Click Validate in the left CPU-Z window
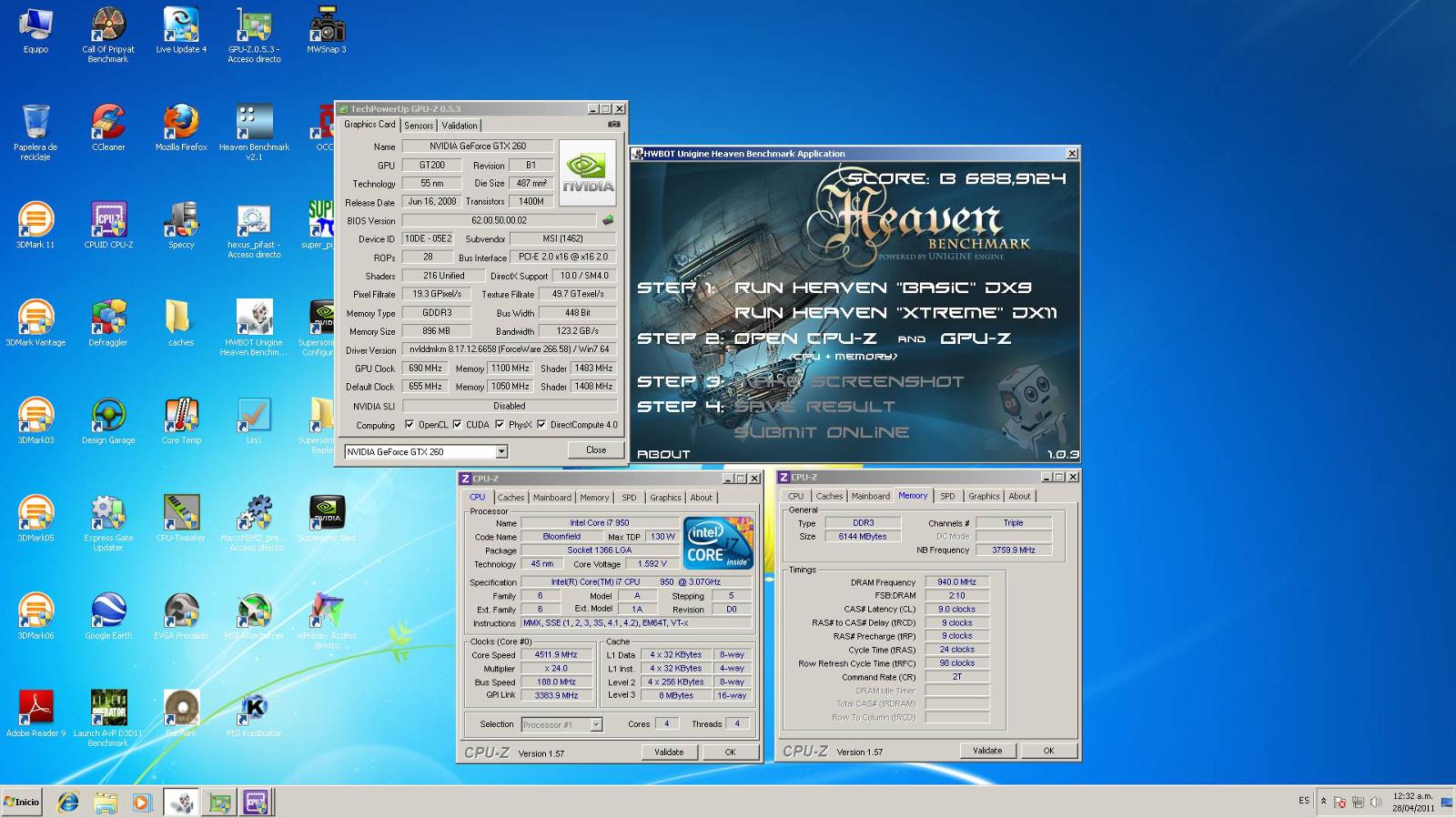Screen dimensions: 1456x818 (669, 752)
